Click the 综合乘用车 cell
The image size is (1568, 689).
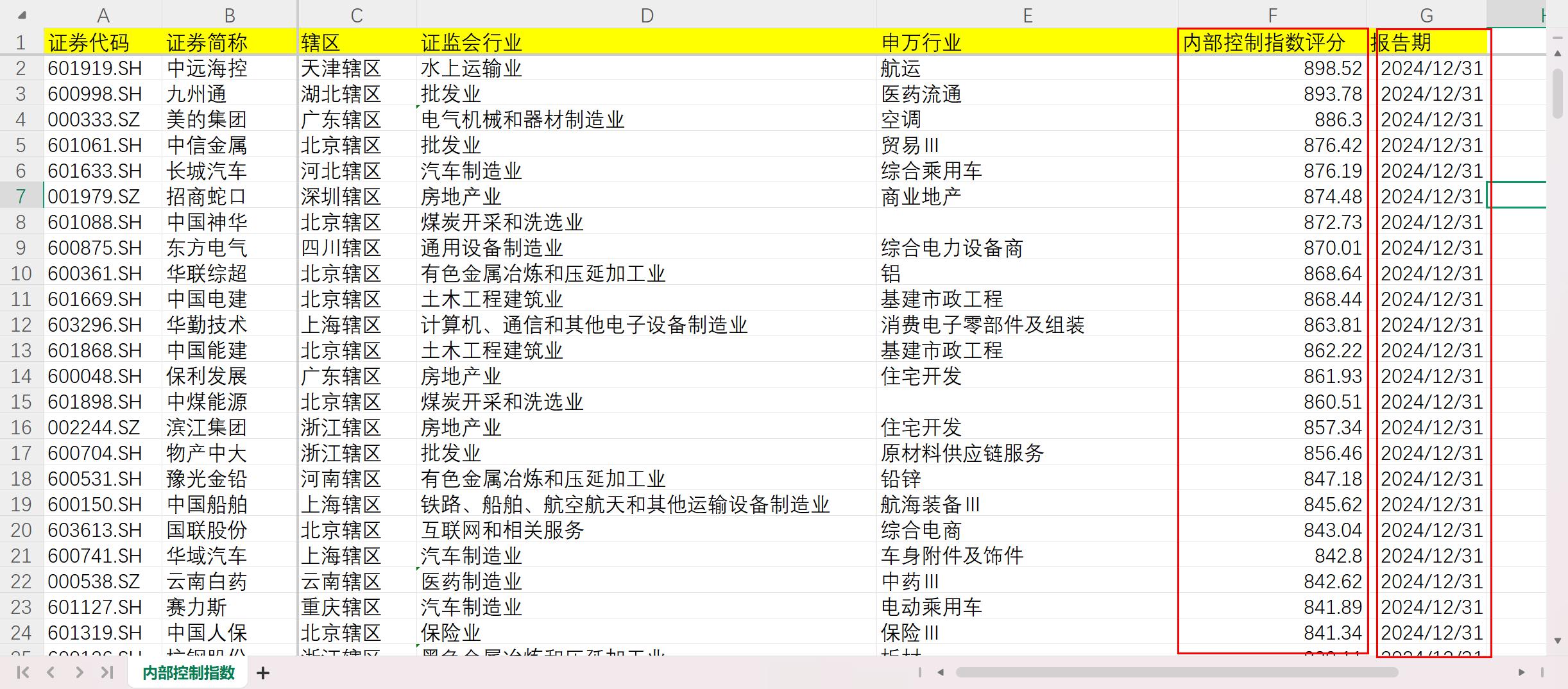coord(1027,171)
